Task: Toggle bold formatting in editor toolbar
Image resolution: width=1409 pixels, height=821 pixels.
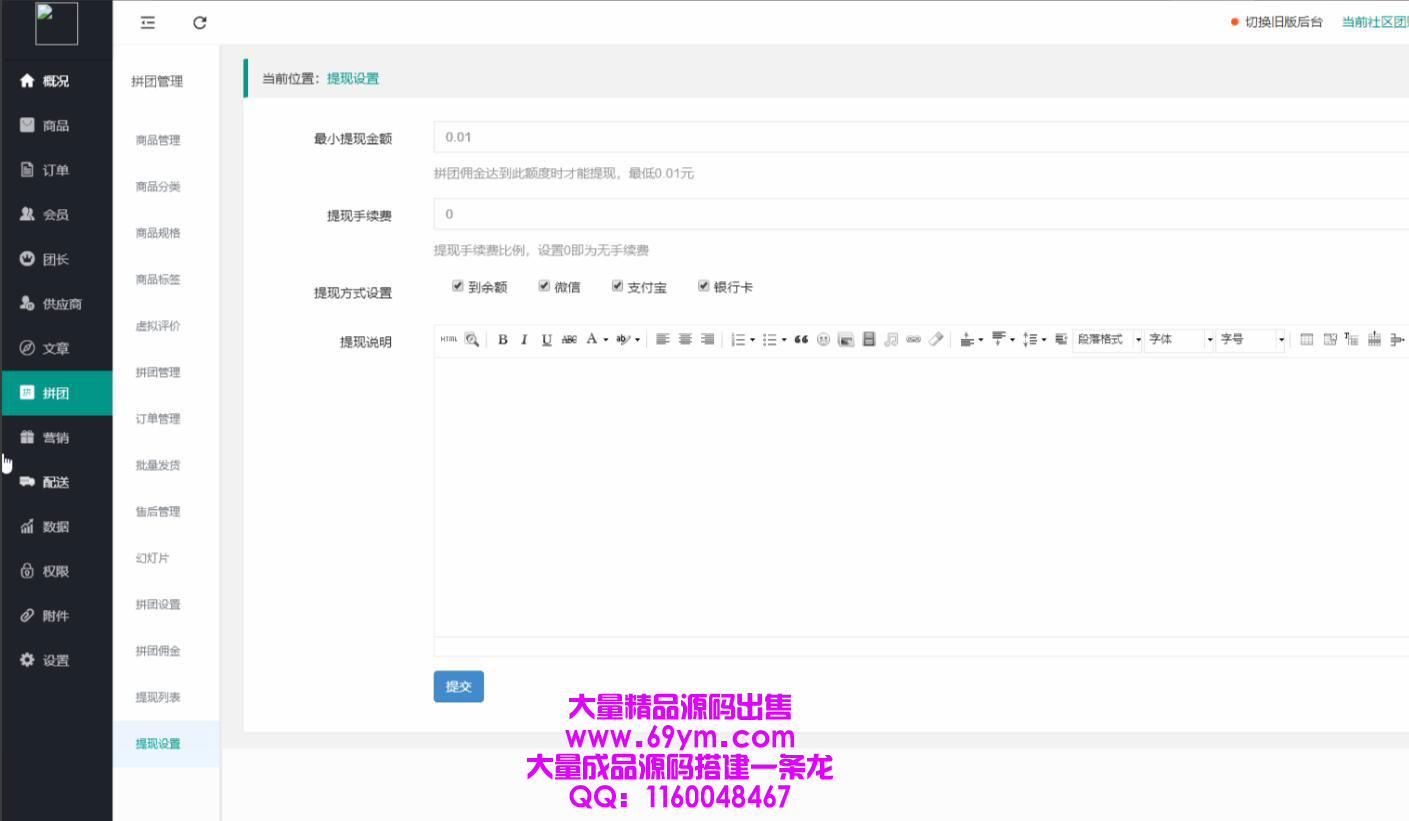Action: [x=502, y=340]
